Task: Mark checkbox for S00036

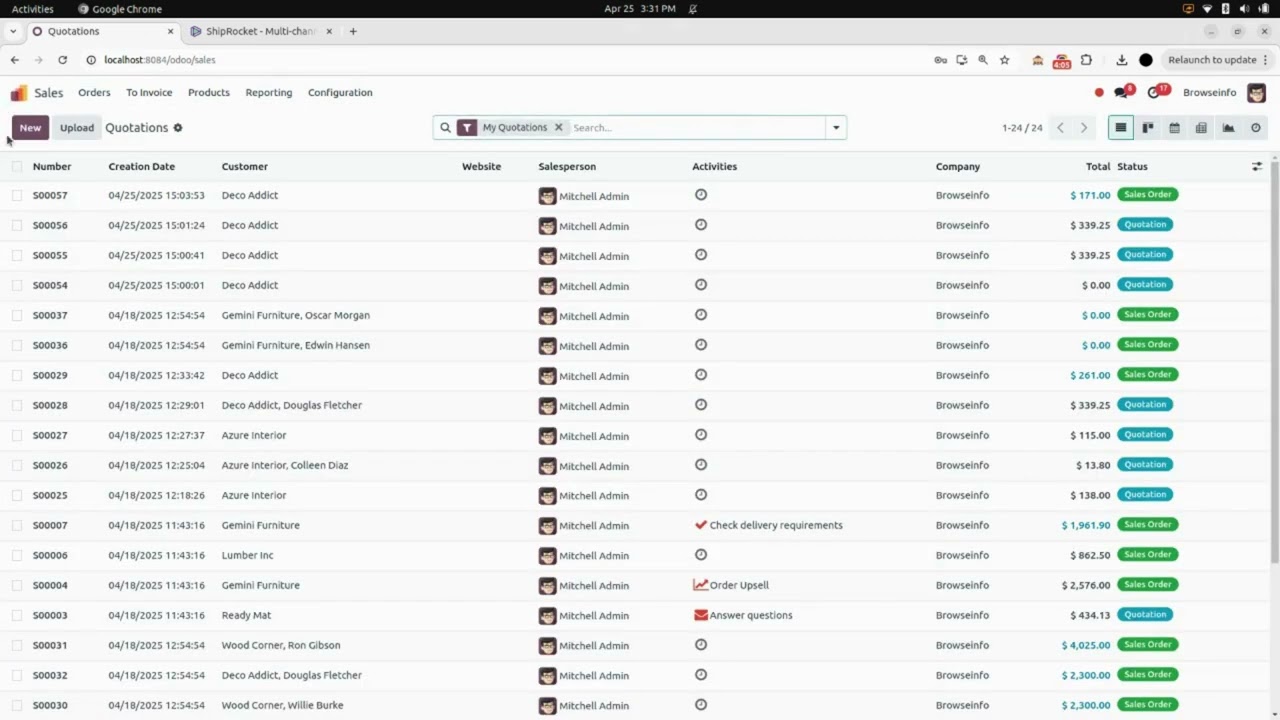Action: 17,345
